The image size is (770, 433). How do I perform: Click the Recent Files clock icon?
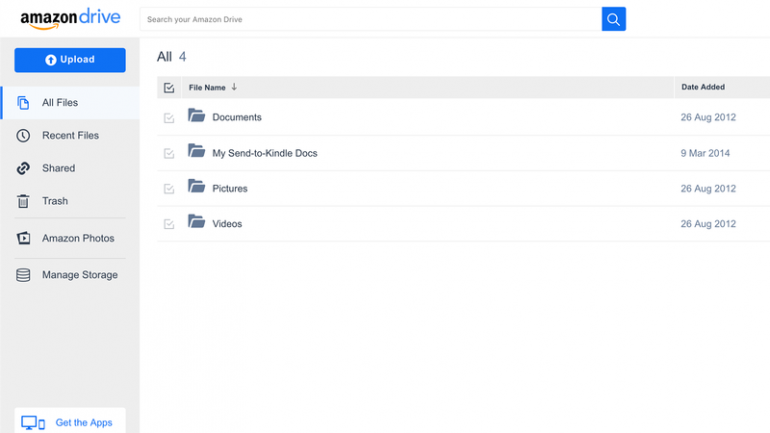(23, 135)
